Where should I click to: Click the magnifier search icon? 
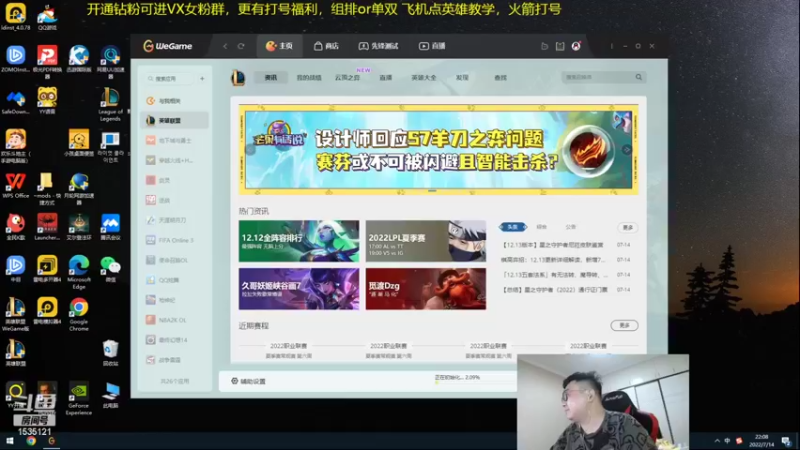pyautogui.click(x=639, y=77)
